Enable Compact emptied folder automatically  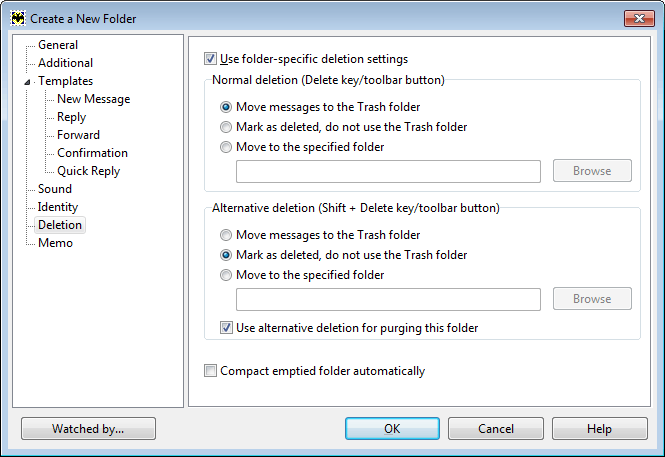coord(210,371)
